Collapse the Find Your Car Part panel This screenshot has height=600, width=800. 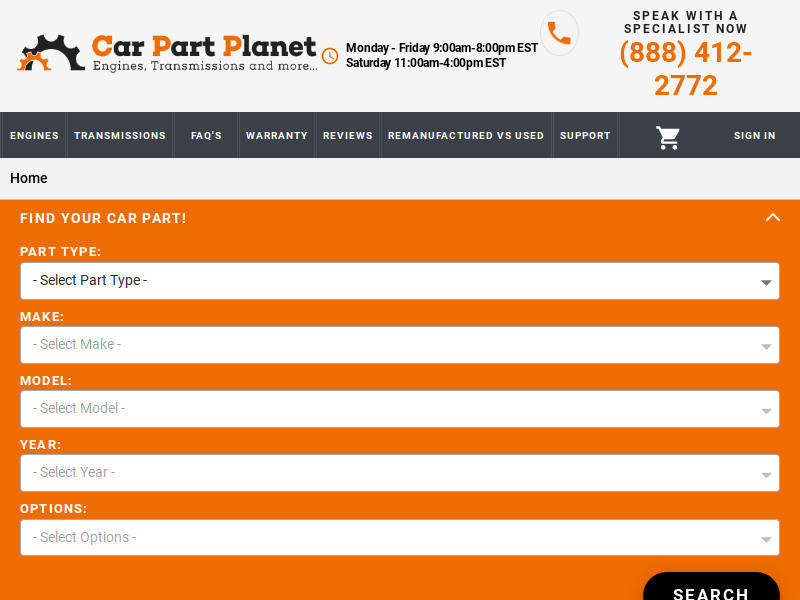click(772, 218)
